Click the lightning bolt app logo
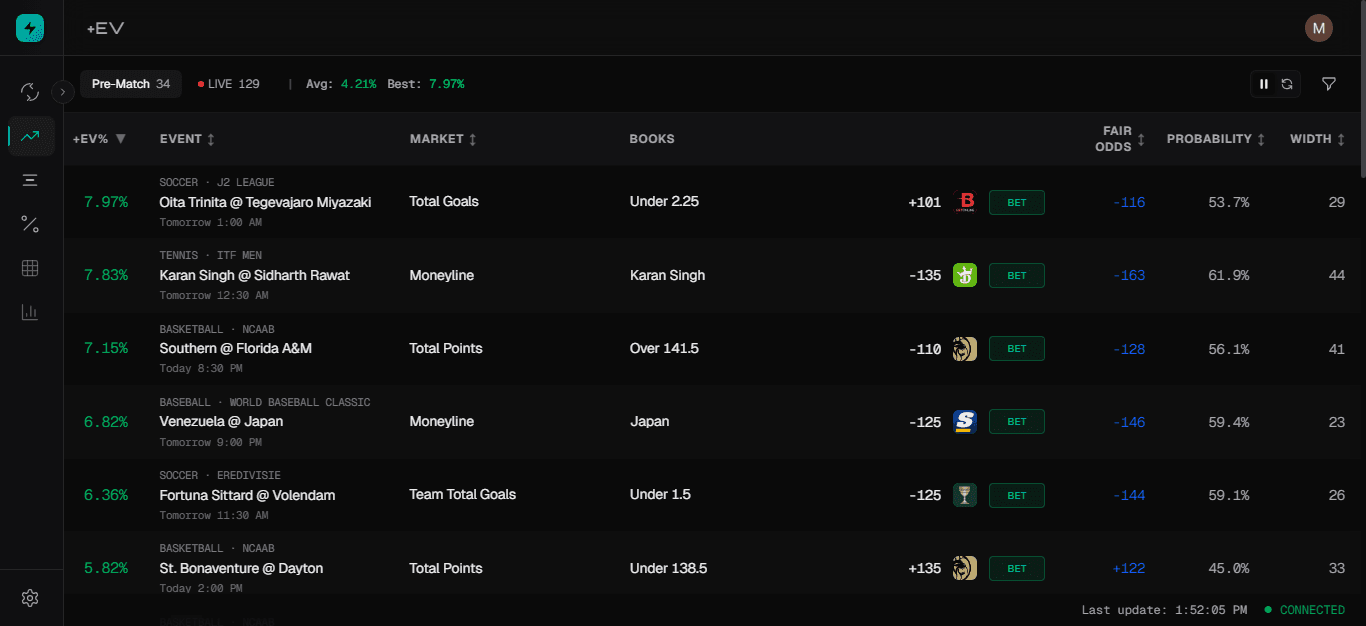The width and height of the screenshot is (1366, 626). click(30, 28)
